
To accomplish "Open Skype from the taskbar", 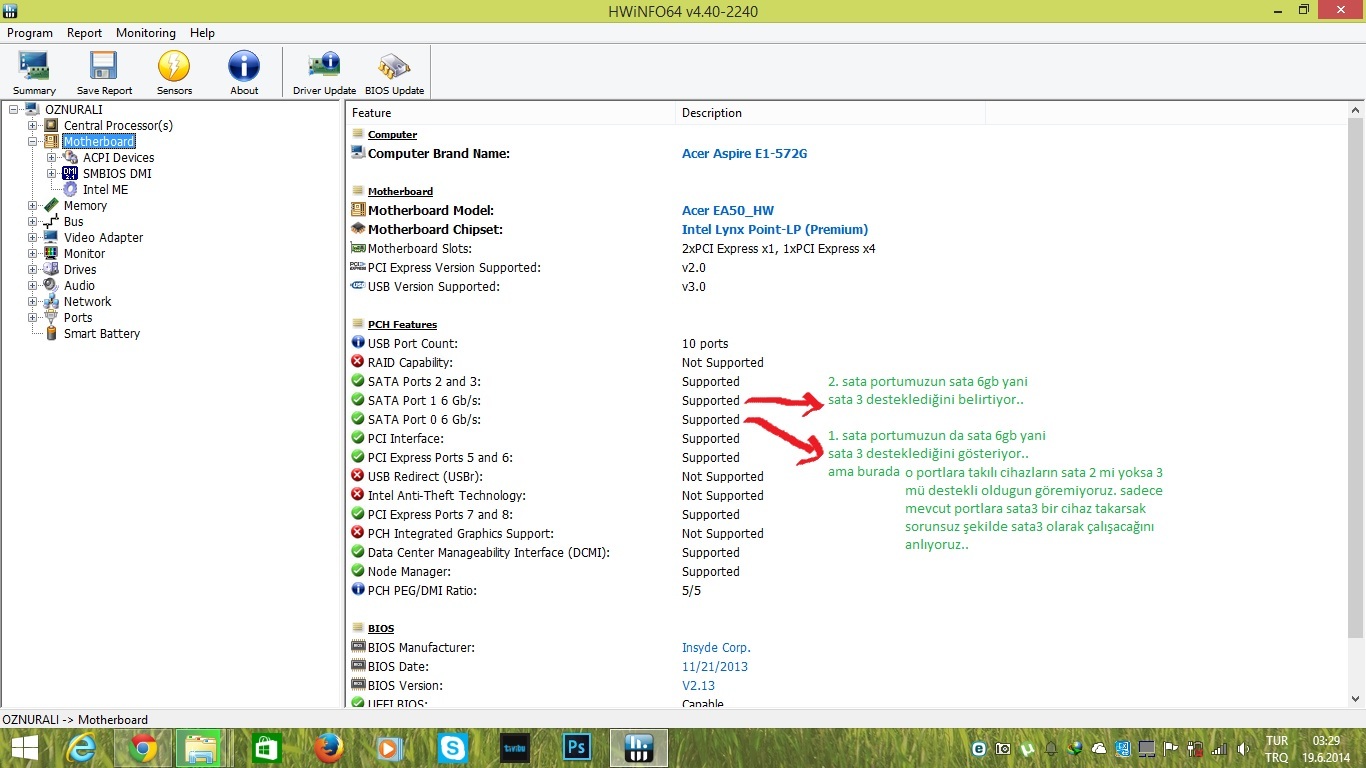I will click(x=453, y=748).
